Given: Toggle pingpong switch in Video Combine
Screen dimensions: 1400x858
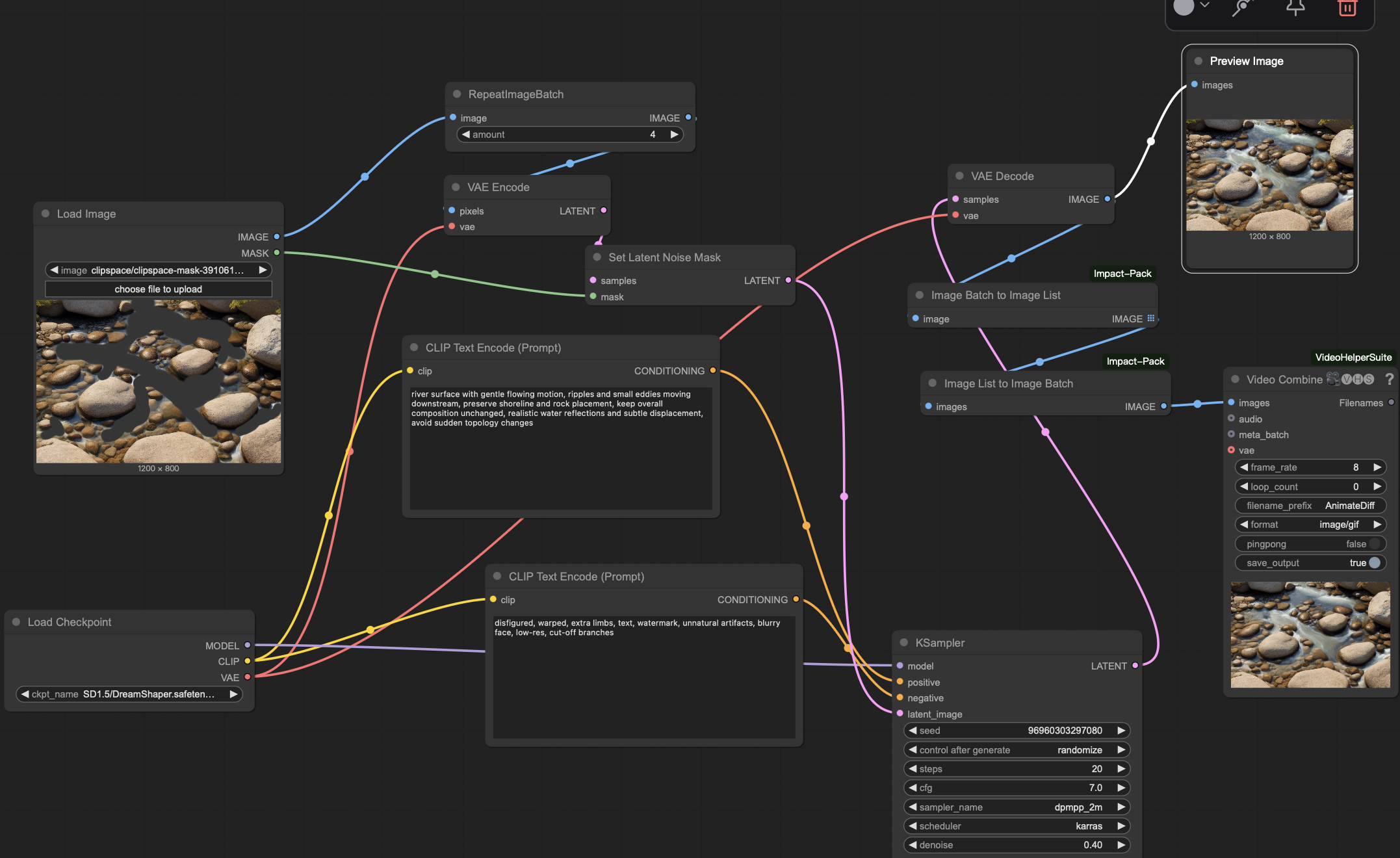Looking at the screenshot, I should pyautogui.click(x=1374, y=544).
